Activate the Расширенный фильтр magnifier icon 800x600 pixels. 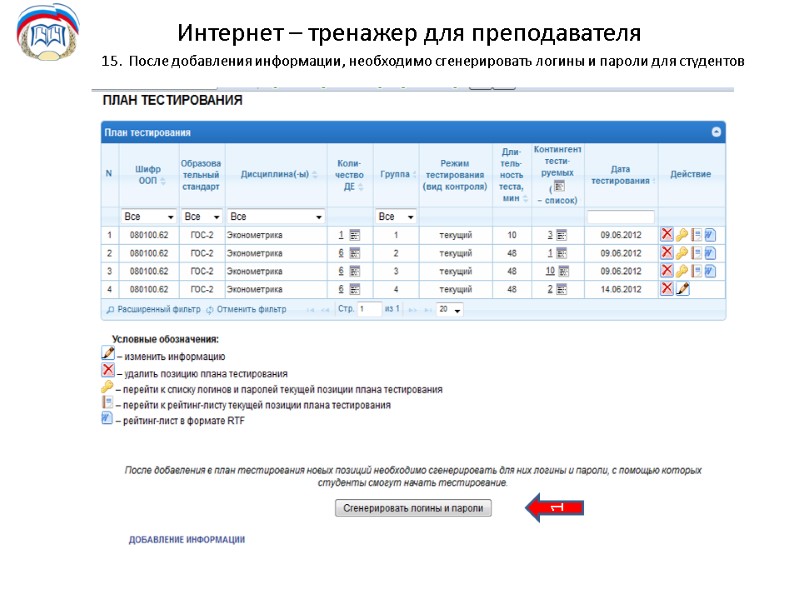pos(110,310)
